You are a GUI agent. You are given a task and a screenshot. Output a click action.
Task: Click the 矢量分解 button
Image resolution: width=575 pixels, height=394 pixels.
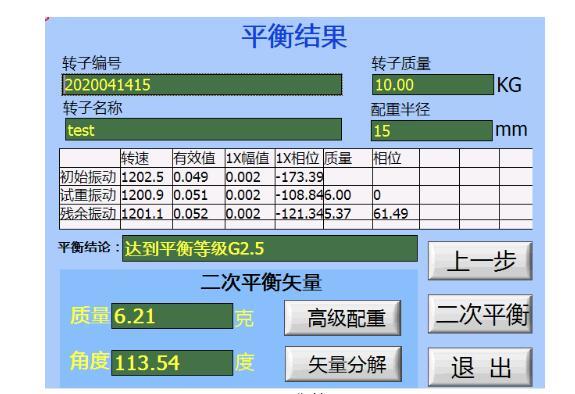point(343,364)
